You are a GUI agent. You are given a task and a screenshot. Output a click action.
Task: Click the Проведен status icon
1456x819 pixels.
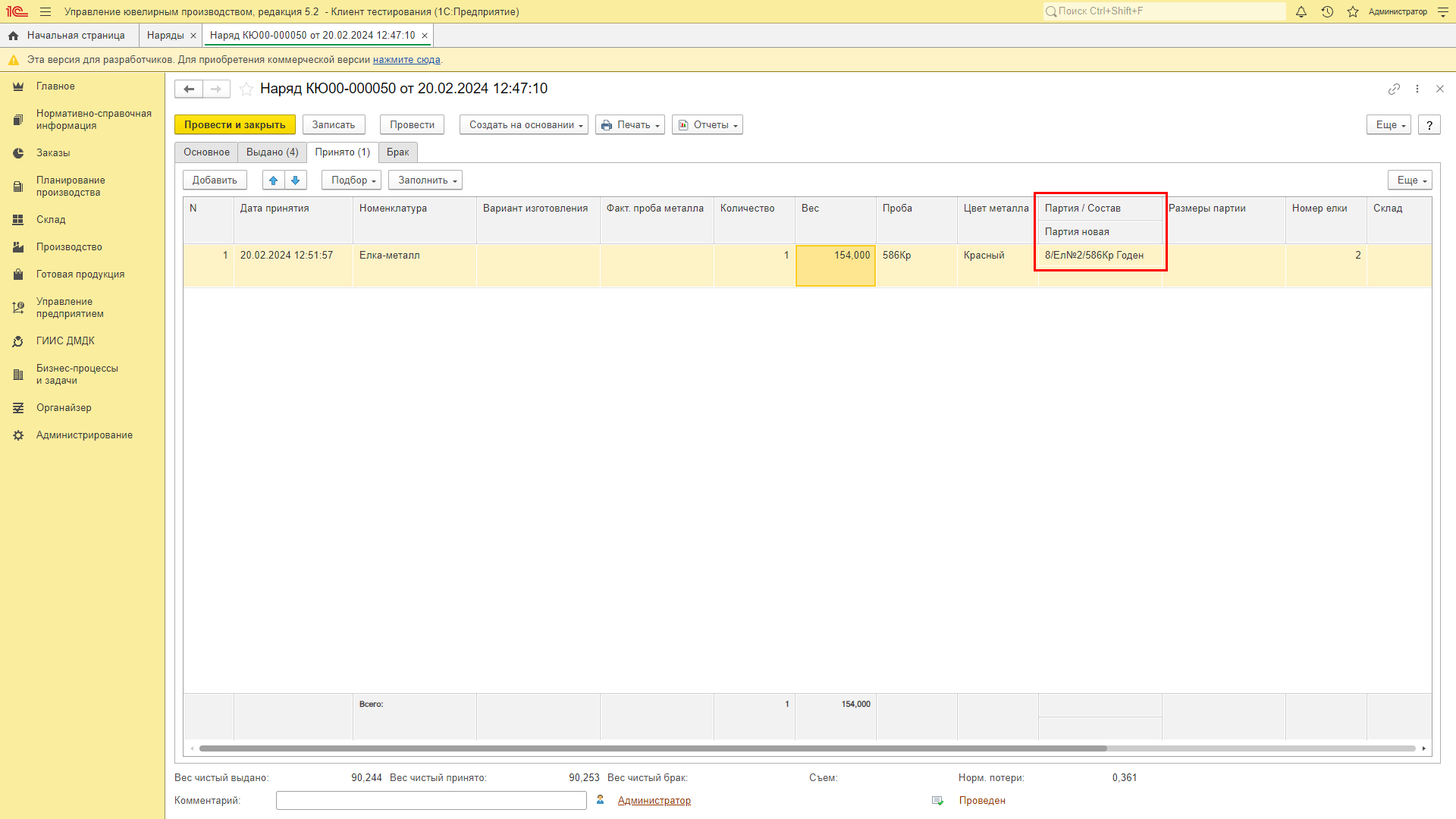pos(938,801)
